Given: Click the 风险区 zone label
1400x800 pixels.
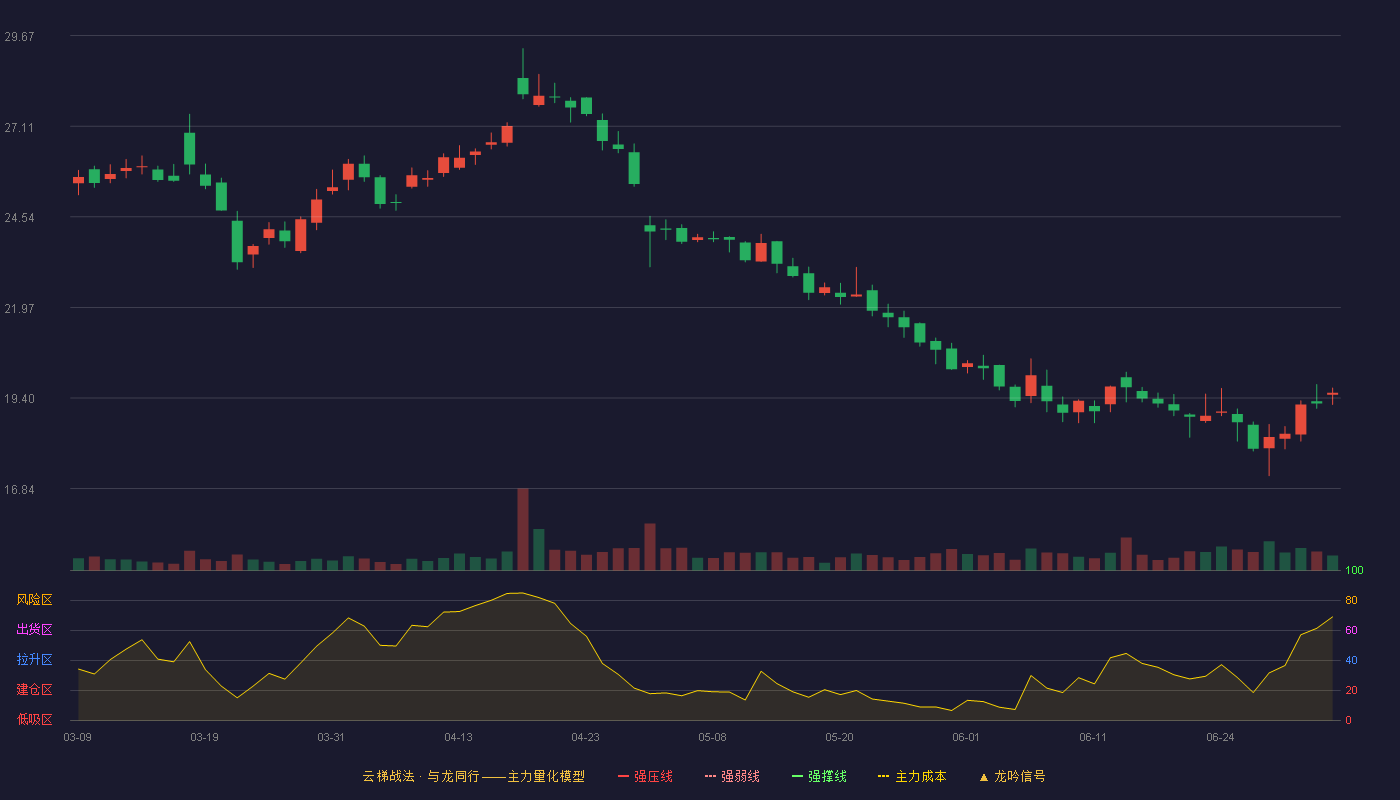Looking at the screenshot, I should pos(34,600).
